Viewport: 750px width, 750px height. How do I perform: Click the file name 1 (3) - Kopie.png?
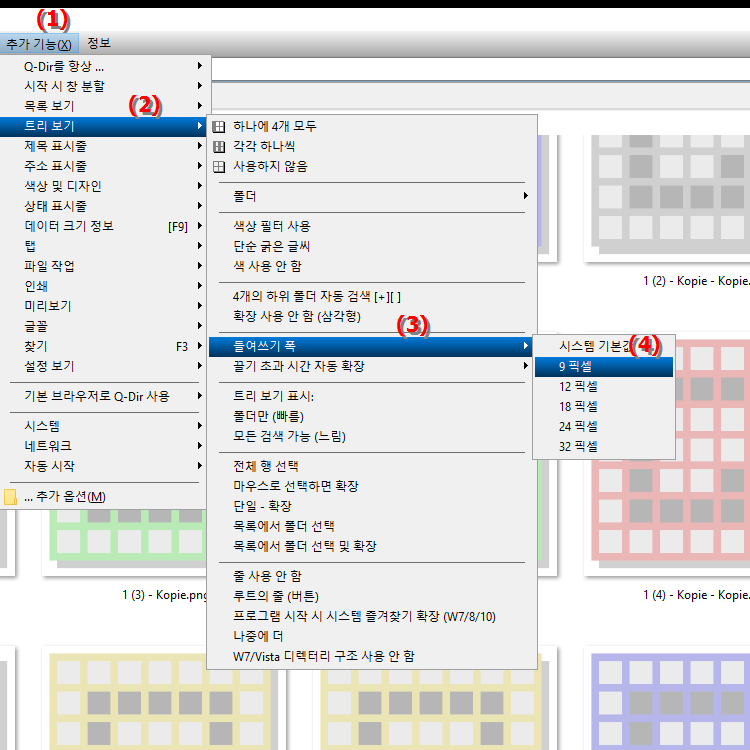(x=165, y=596)
